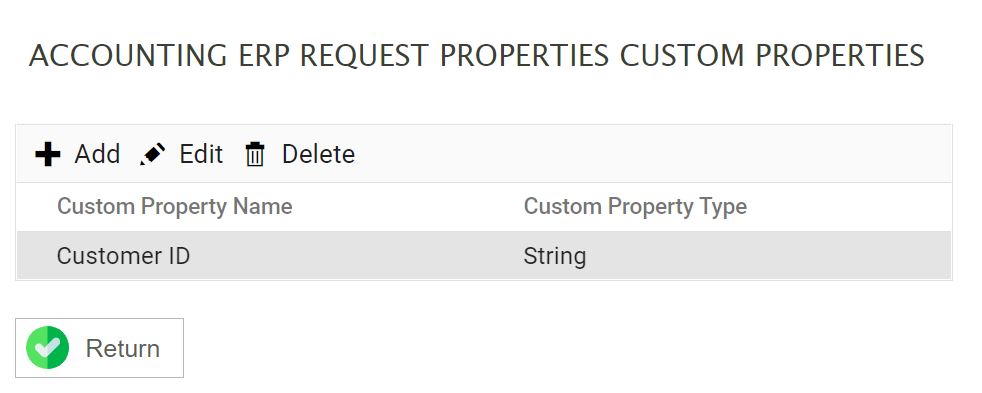Click the trash can delete icon
This screenshot has width=982, height=393.
[x=255, y=154]
